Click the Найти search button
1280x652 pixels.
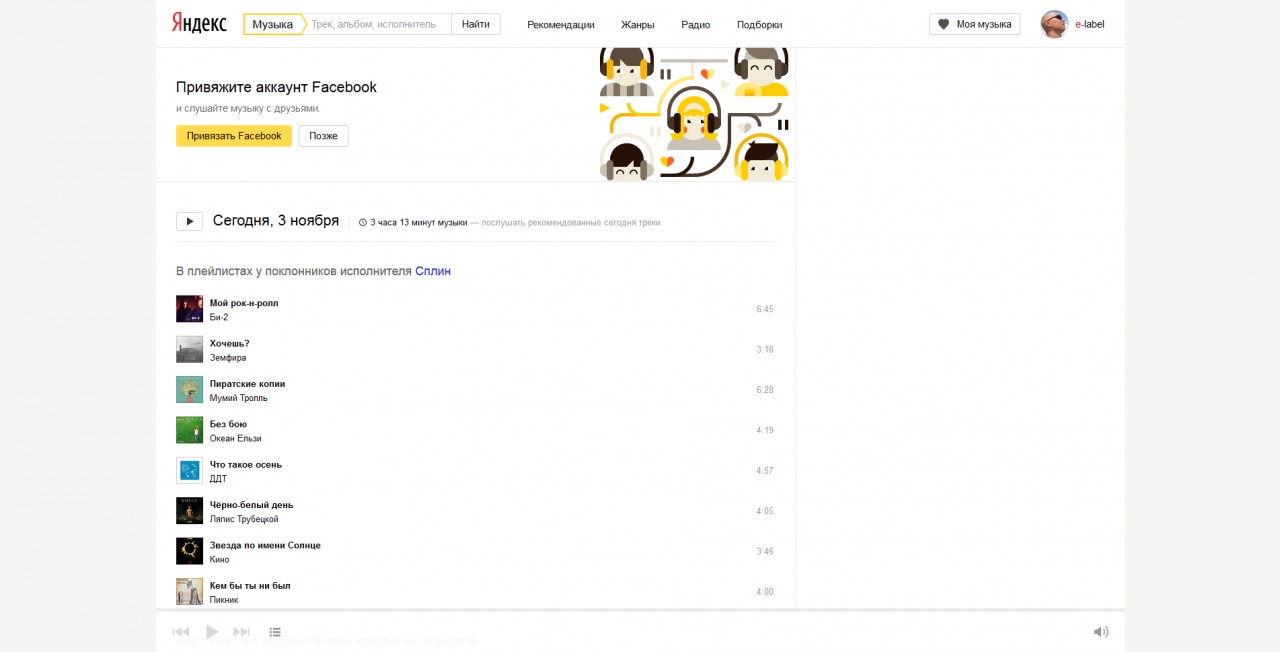pyautogui.click(x=476, y=24)
